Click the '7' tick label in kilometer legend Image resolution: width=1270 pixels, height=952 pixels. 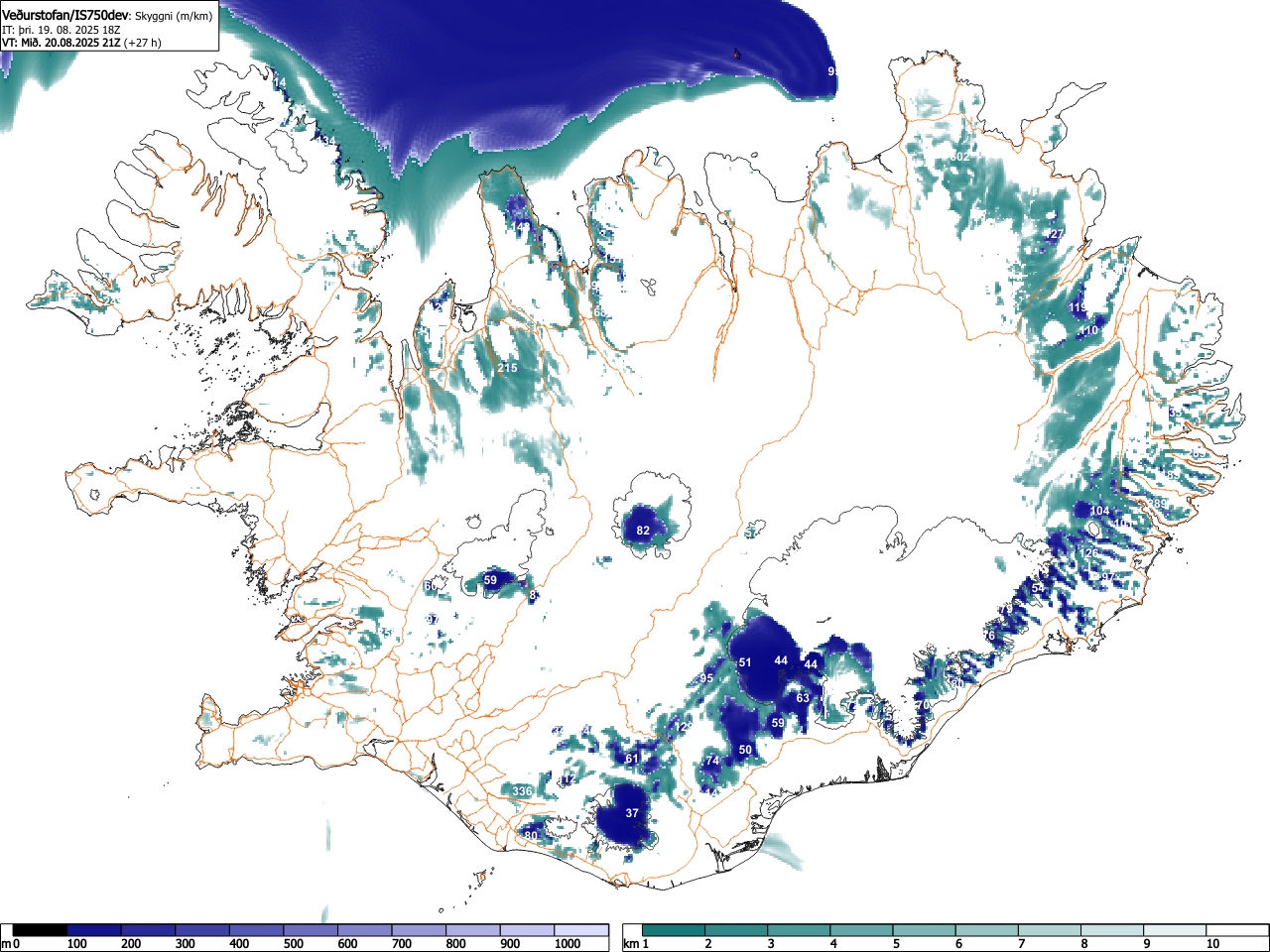coord(1021,944)
